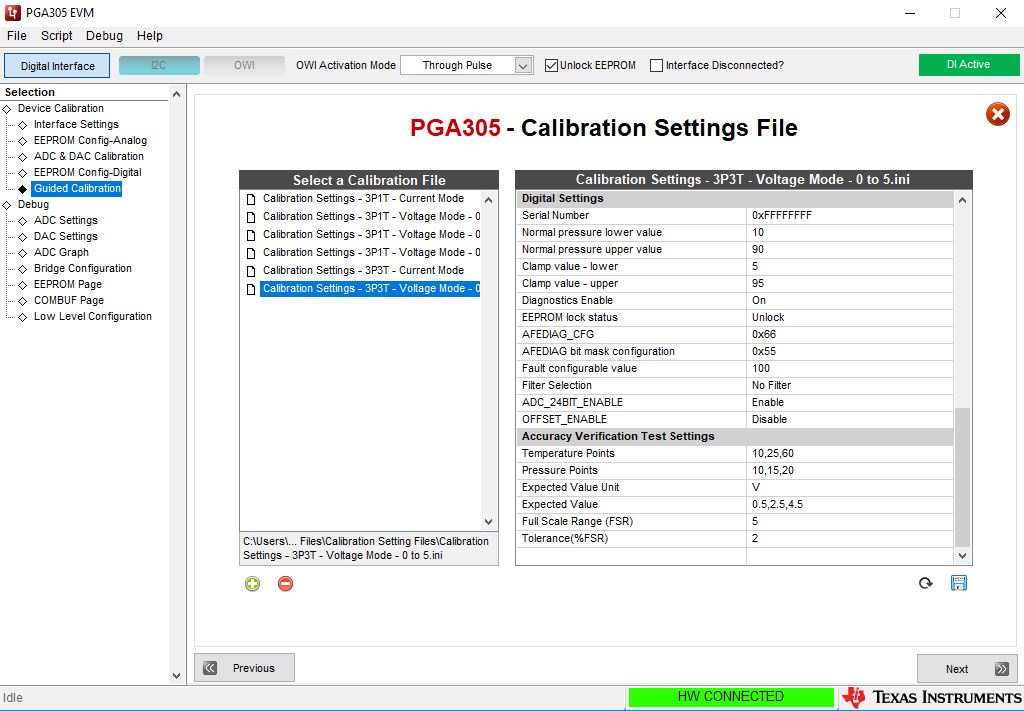Click file icon of selected 3P3T Voltage Mode
The image size is (1024, 711).
[x=251, y=289]
